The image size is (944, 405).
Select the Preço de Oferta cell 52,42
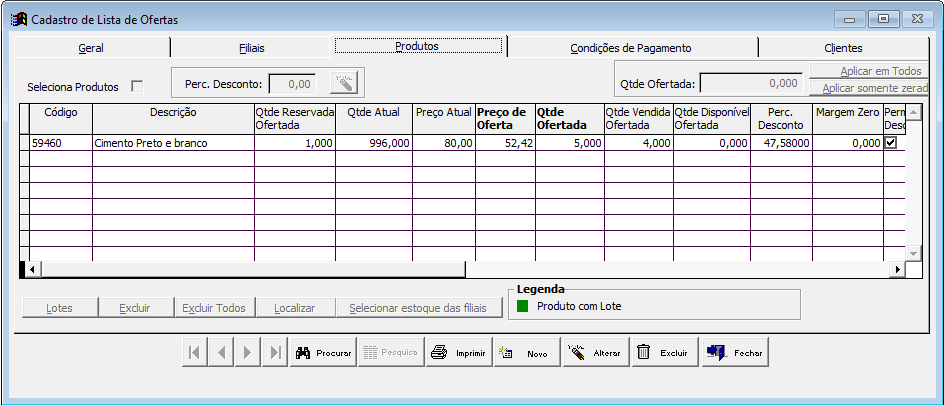[505, 143]
